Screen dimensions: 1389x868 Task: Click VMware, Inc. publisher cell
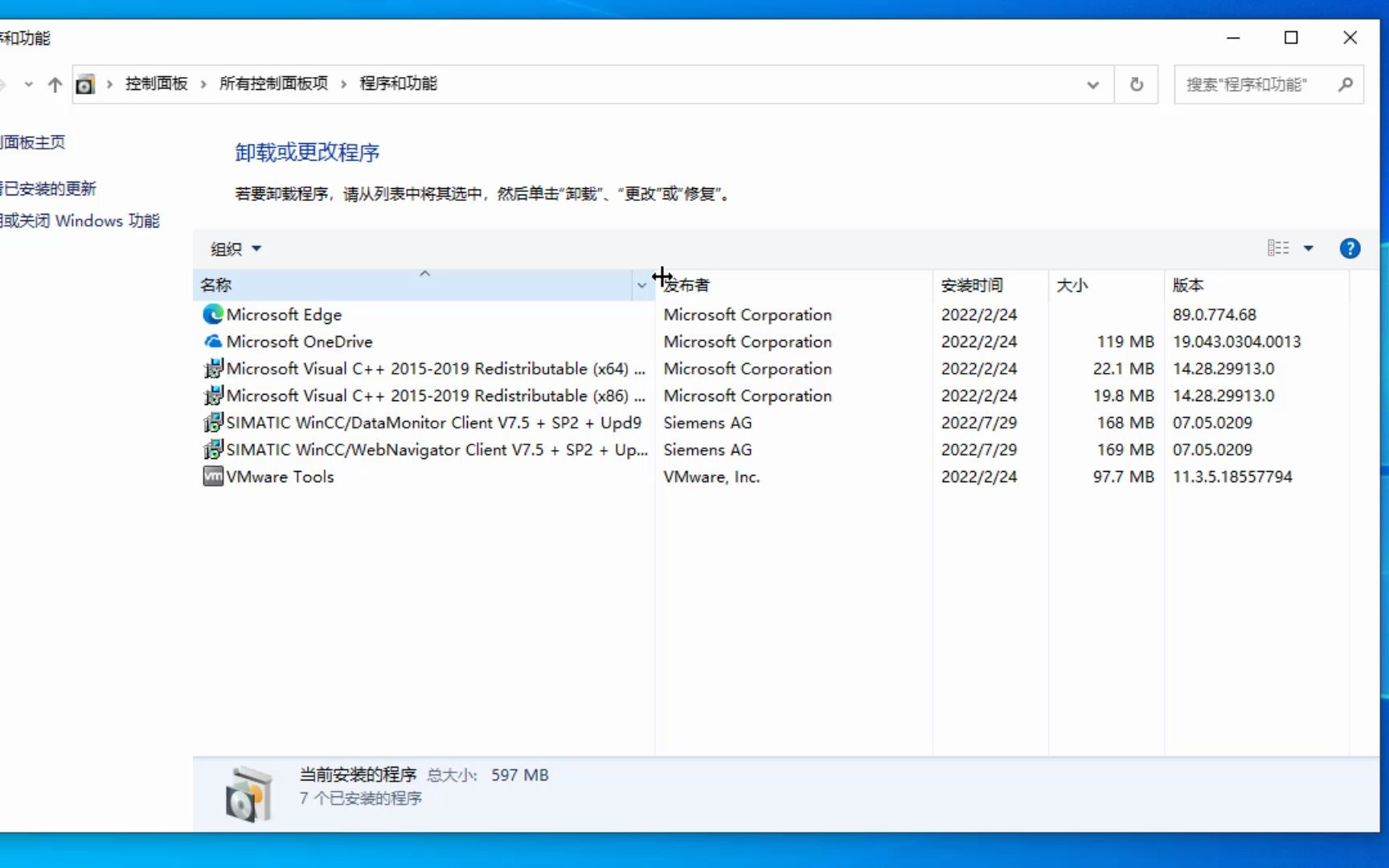[711, 477]
